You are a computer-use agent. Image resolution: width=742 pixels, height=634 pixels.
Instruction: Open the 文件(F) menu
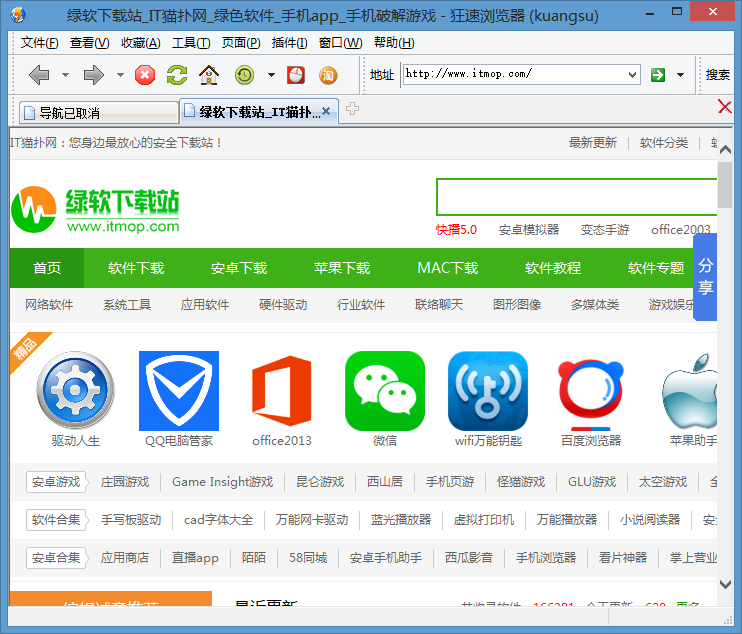tap(39, 43)
